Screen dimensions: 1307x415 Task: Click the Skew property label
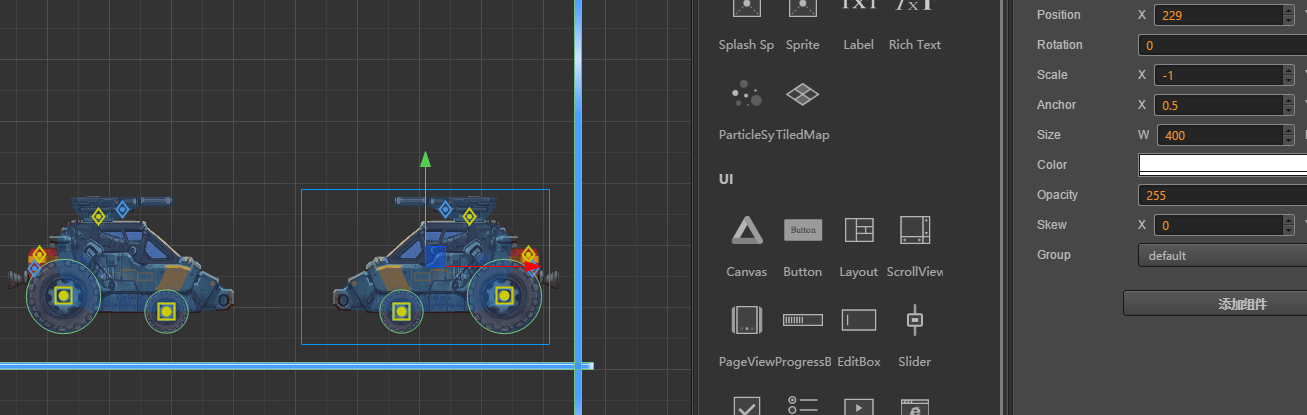coord(1052,225)
